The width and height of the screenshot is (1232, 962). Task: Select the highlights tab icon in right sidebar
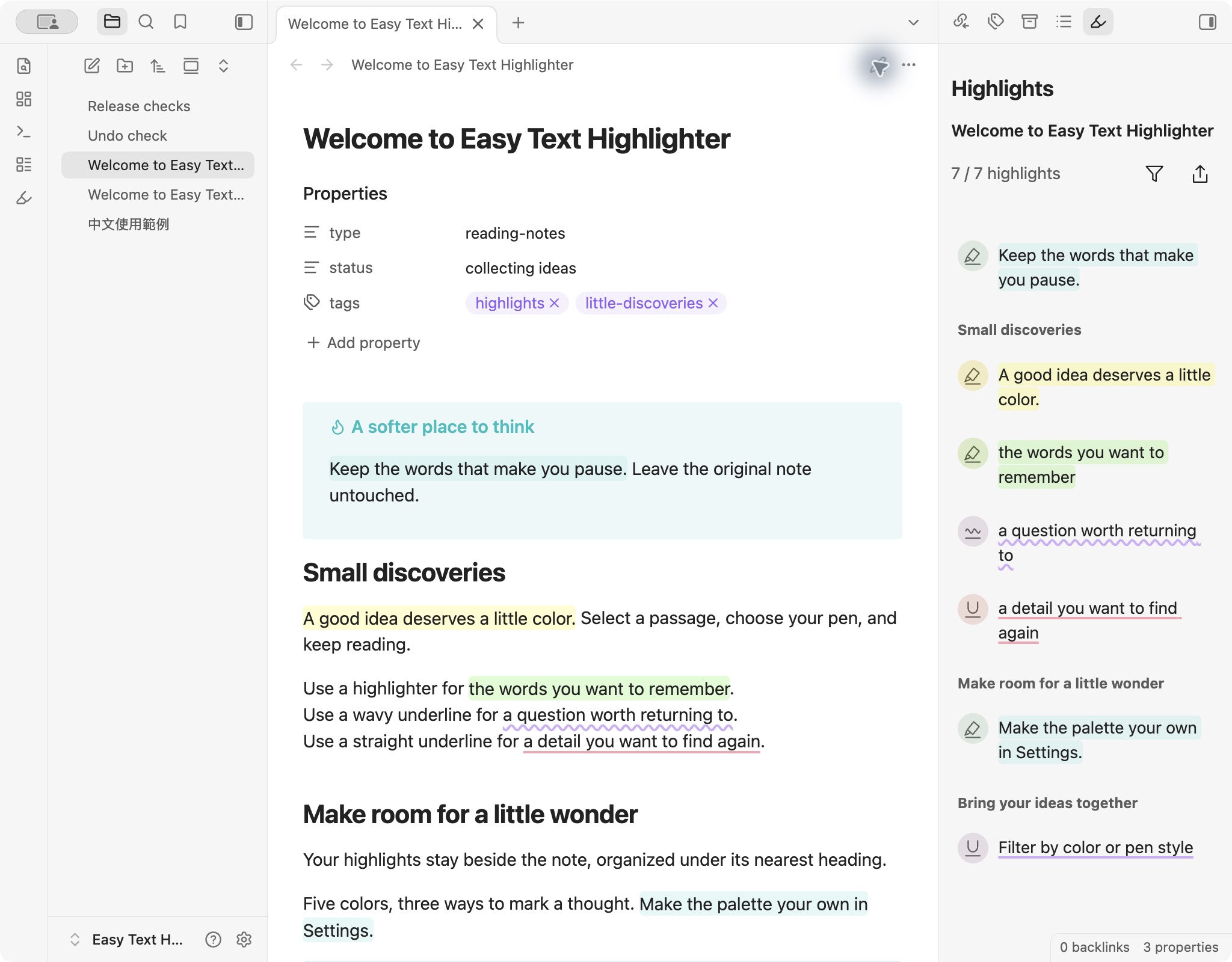tap(1098, 22)
